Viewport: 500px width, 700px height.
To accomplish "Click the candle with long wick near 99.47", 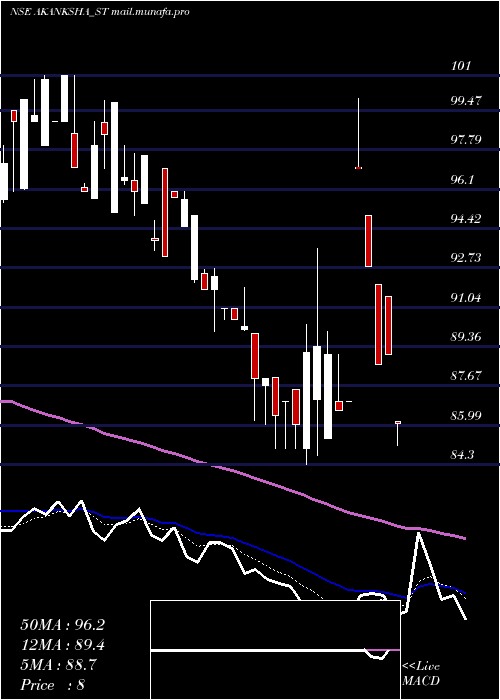I will (358, 133).
